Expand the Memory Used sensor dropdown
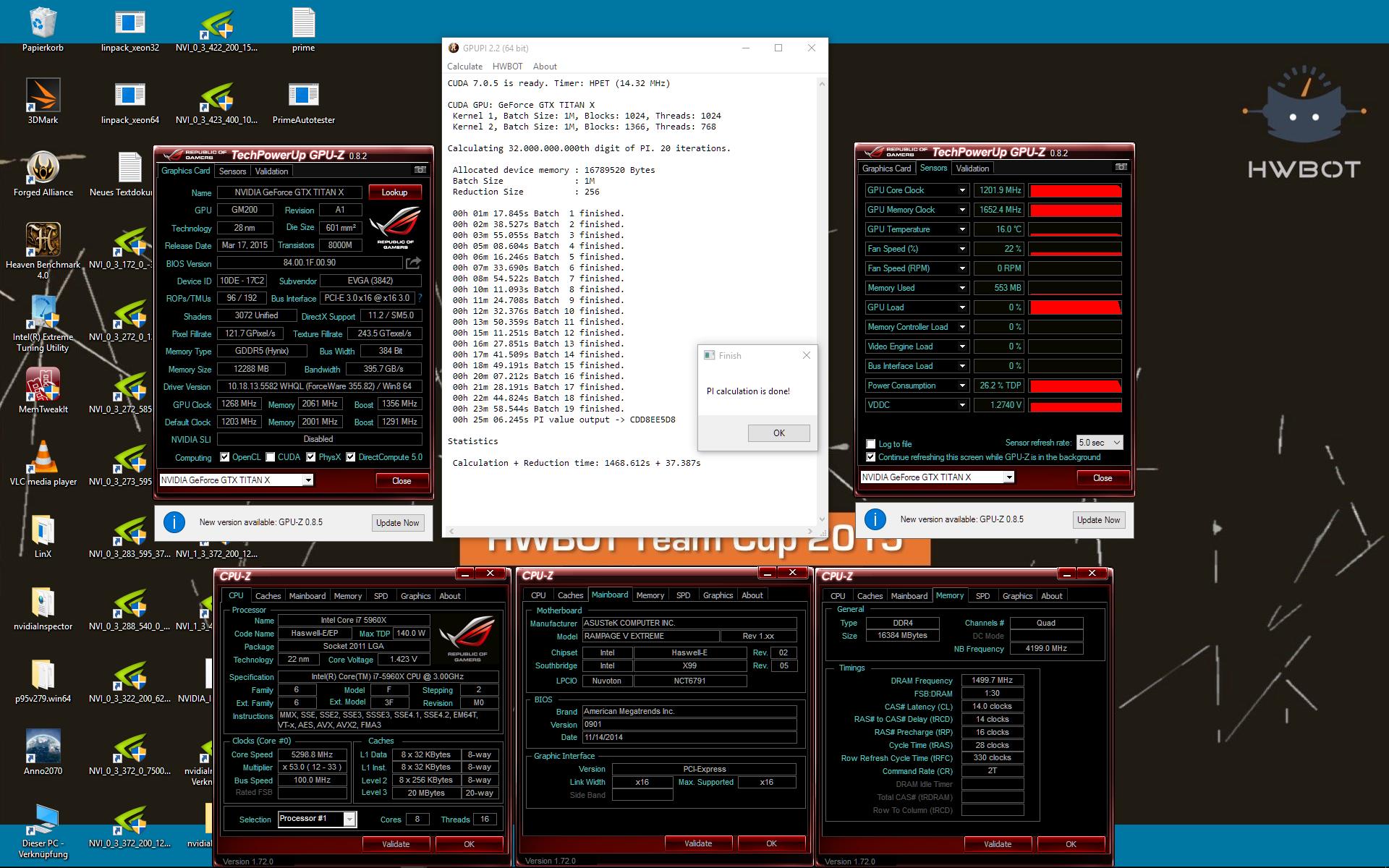Image resolution: width=1389 pixels, height=868 pixels. [962, 288]
